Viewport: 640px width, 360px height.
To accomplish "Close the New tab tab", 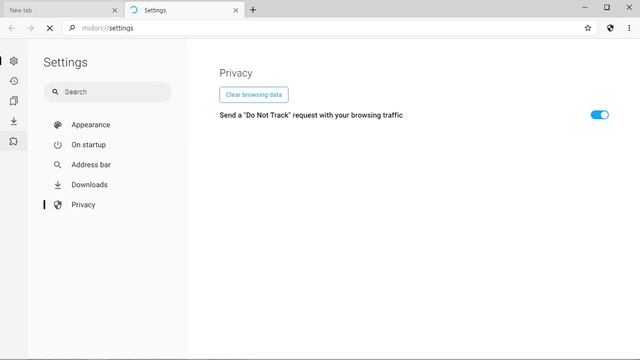I will 115,10.
